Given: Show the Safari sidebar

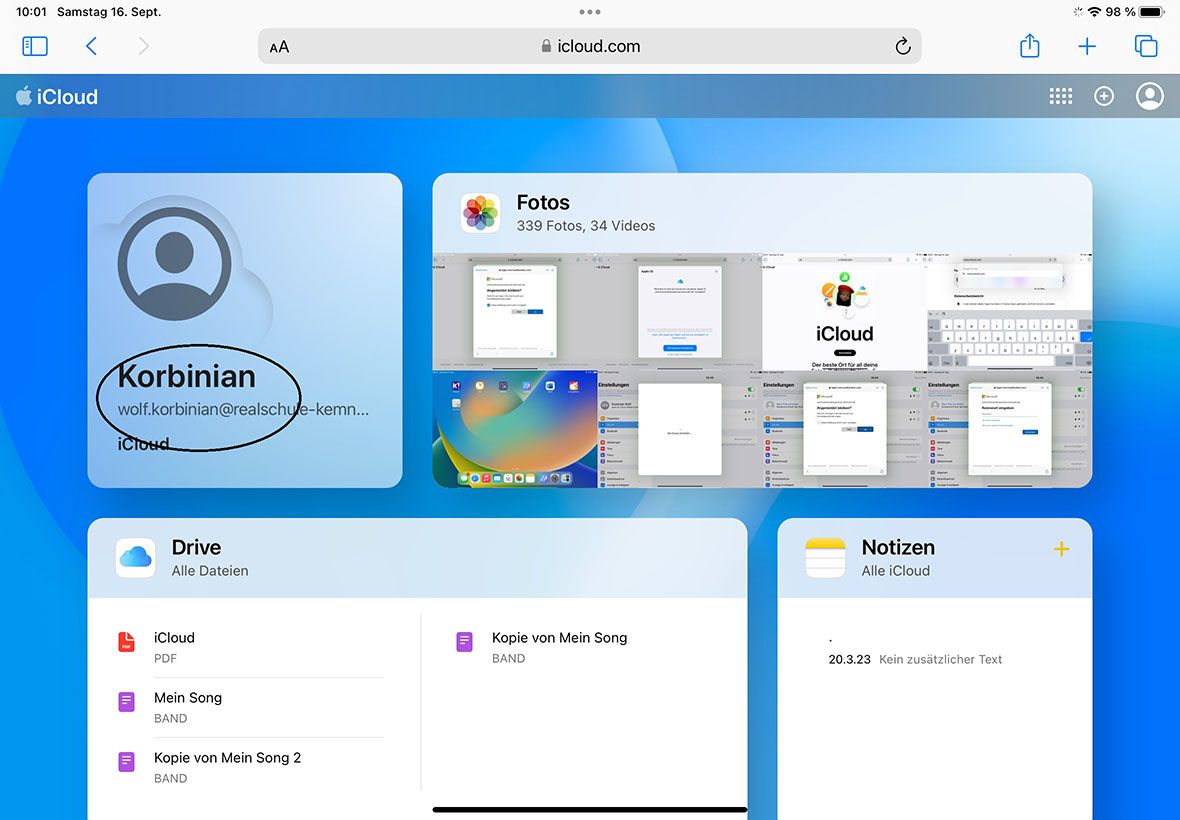Looking at the screenshot, I should (35, 46).
